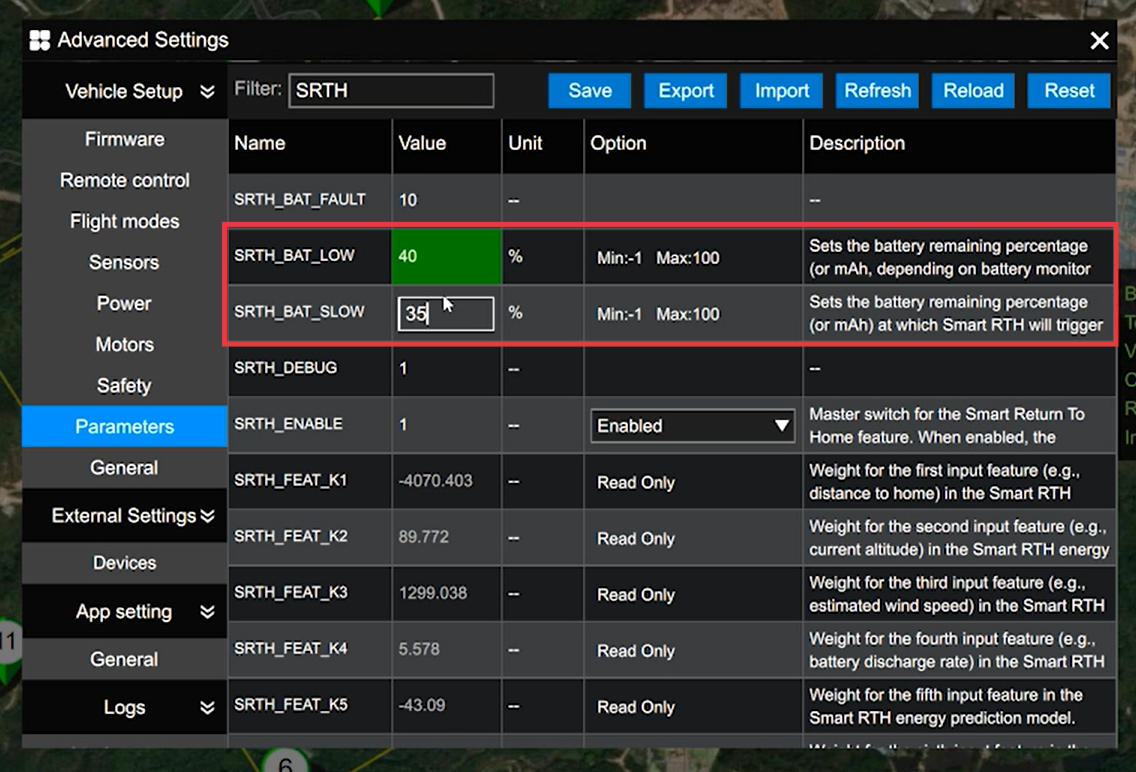
Task: Reset parameters using the Reset button
Action: tap(1069, 91)
